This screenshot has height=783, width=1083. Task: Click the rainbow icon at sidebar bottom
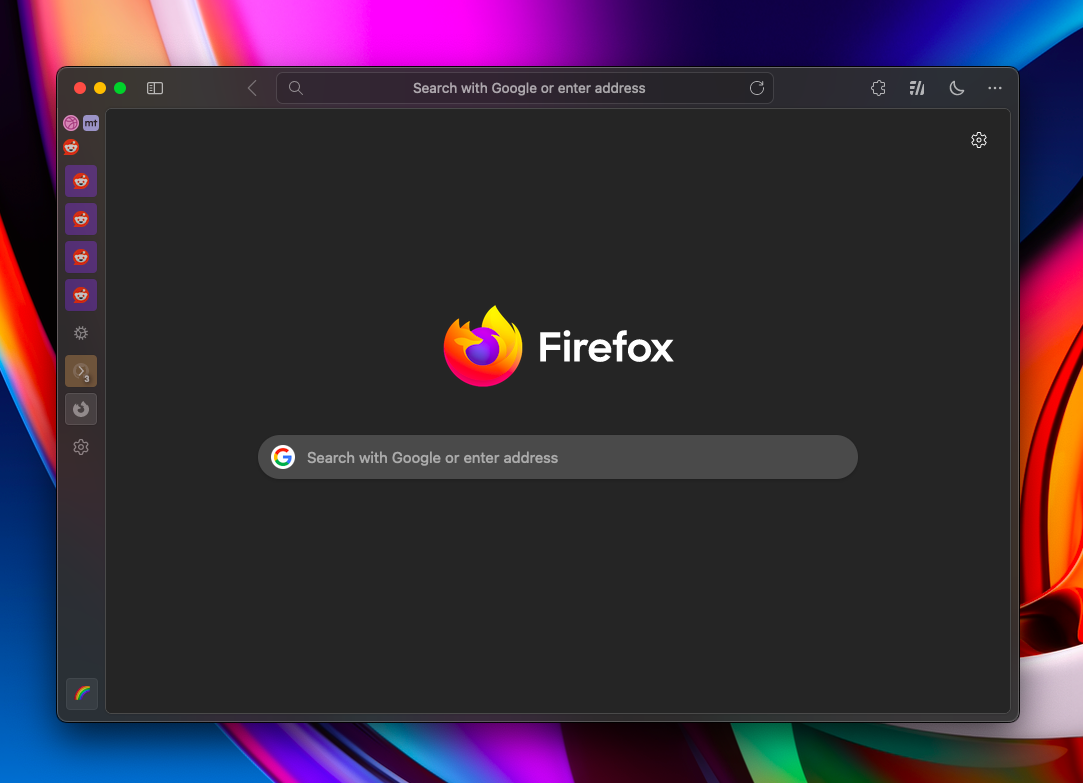pos(82,693)
